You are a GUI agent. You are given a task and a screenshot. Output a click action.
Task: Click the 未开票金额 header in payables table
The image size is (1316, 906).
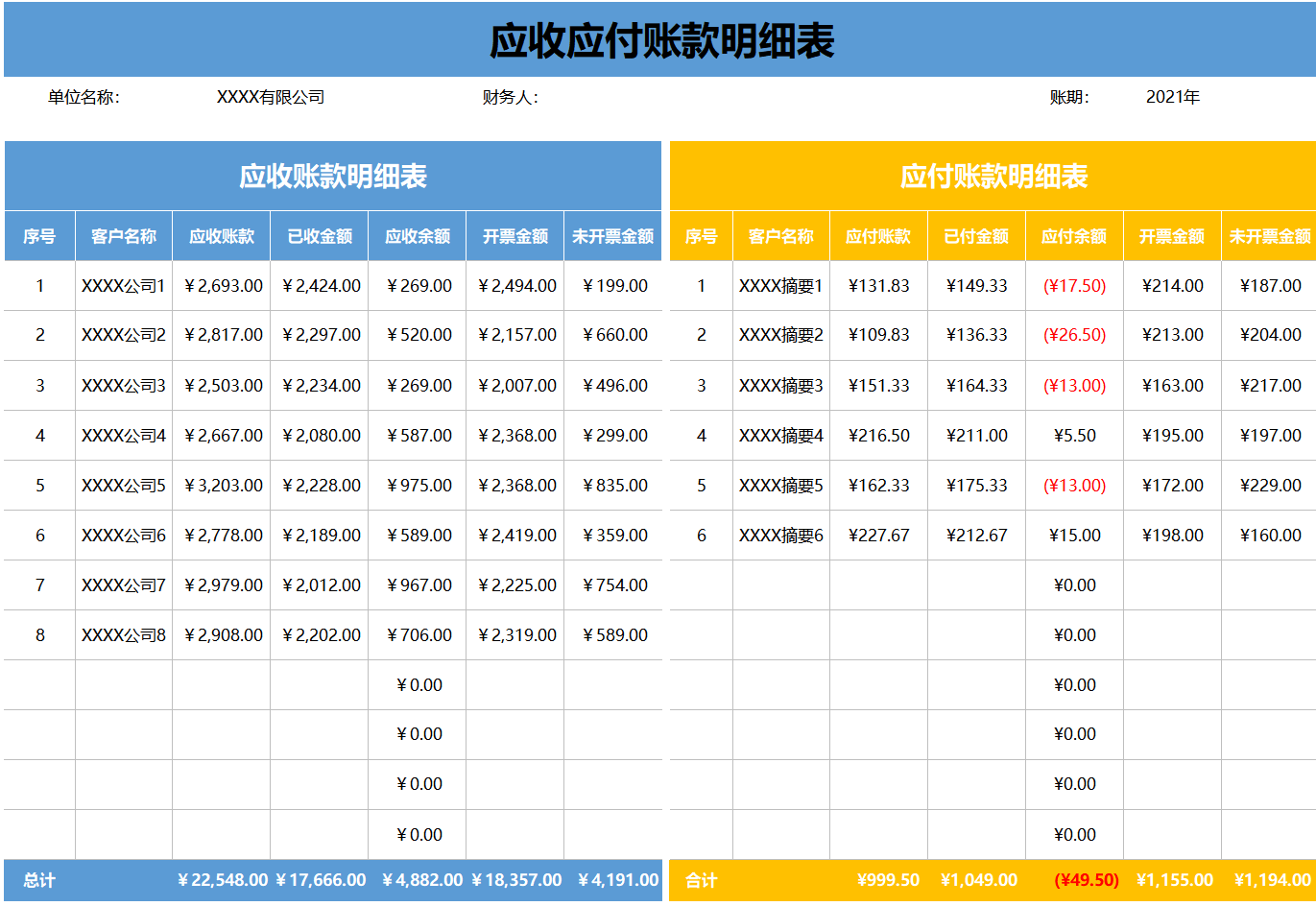click(1269, 235)
